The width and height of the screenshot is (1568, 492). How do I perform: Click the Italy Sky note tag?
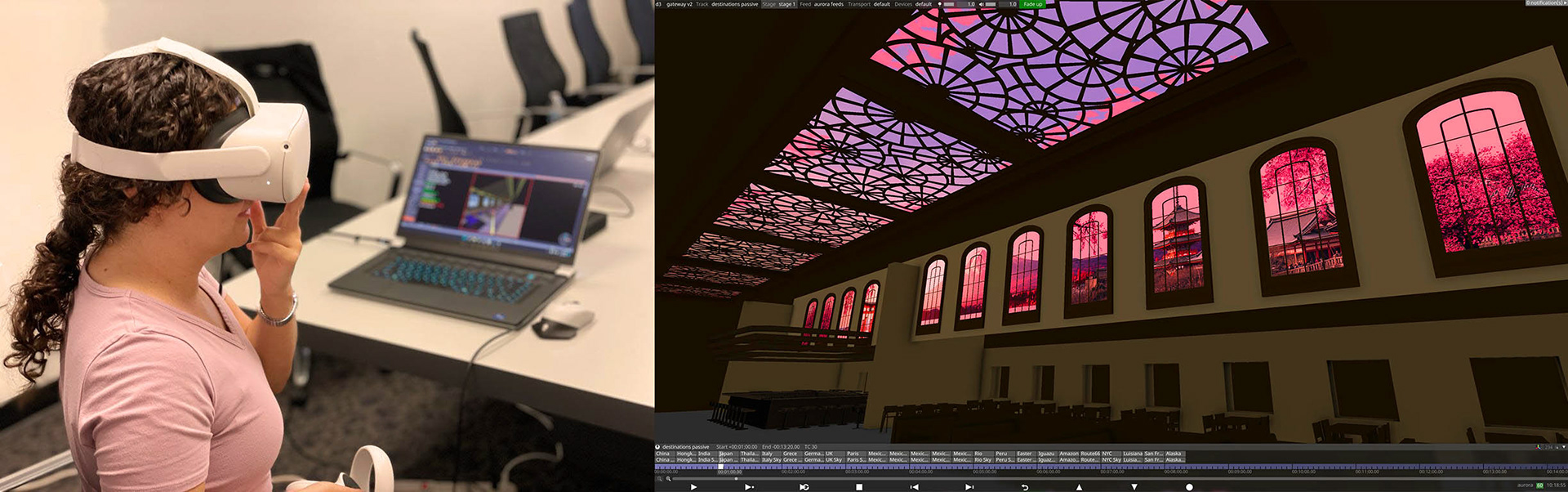[771, 460]
